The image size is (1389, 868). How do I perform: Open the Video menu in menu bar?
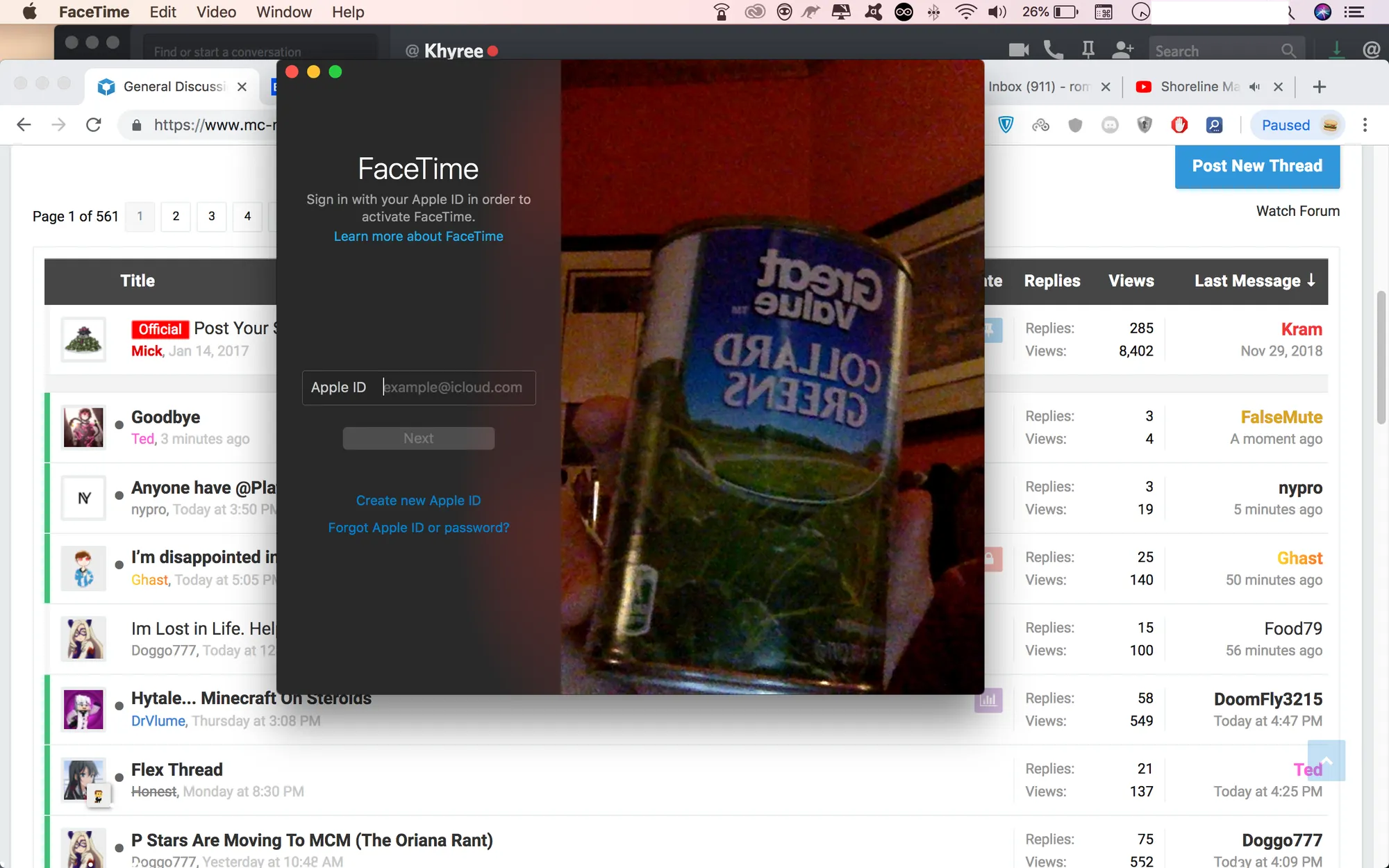click(216, 12)
